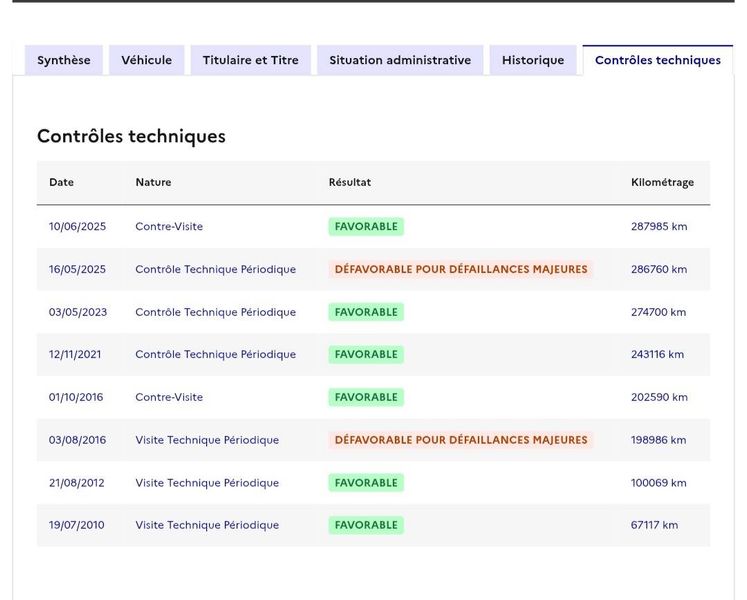Click the 21/08/2012 date cell
This screenshot has width=747, height=600.
(76, 483)
